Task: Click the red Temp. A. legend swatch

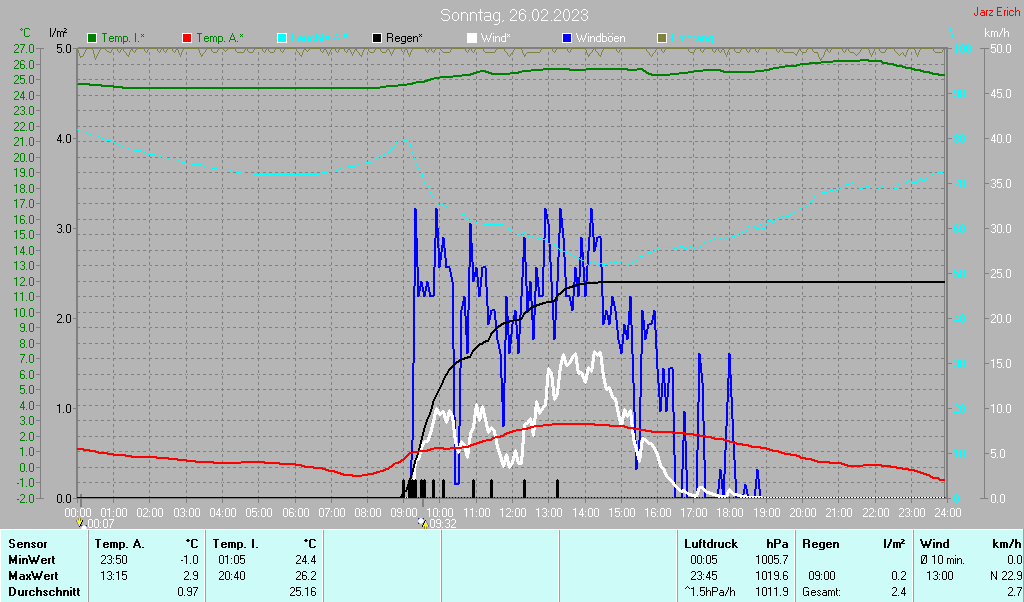Action: tap(187, 38)
